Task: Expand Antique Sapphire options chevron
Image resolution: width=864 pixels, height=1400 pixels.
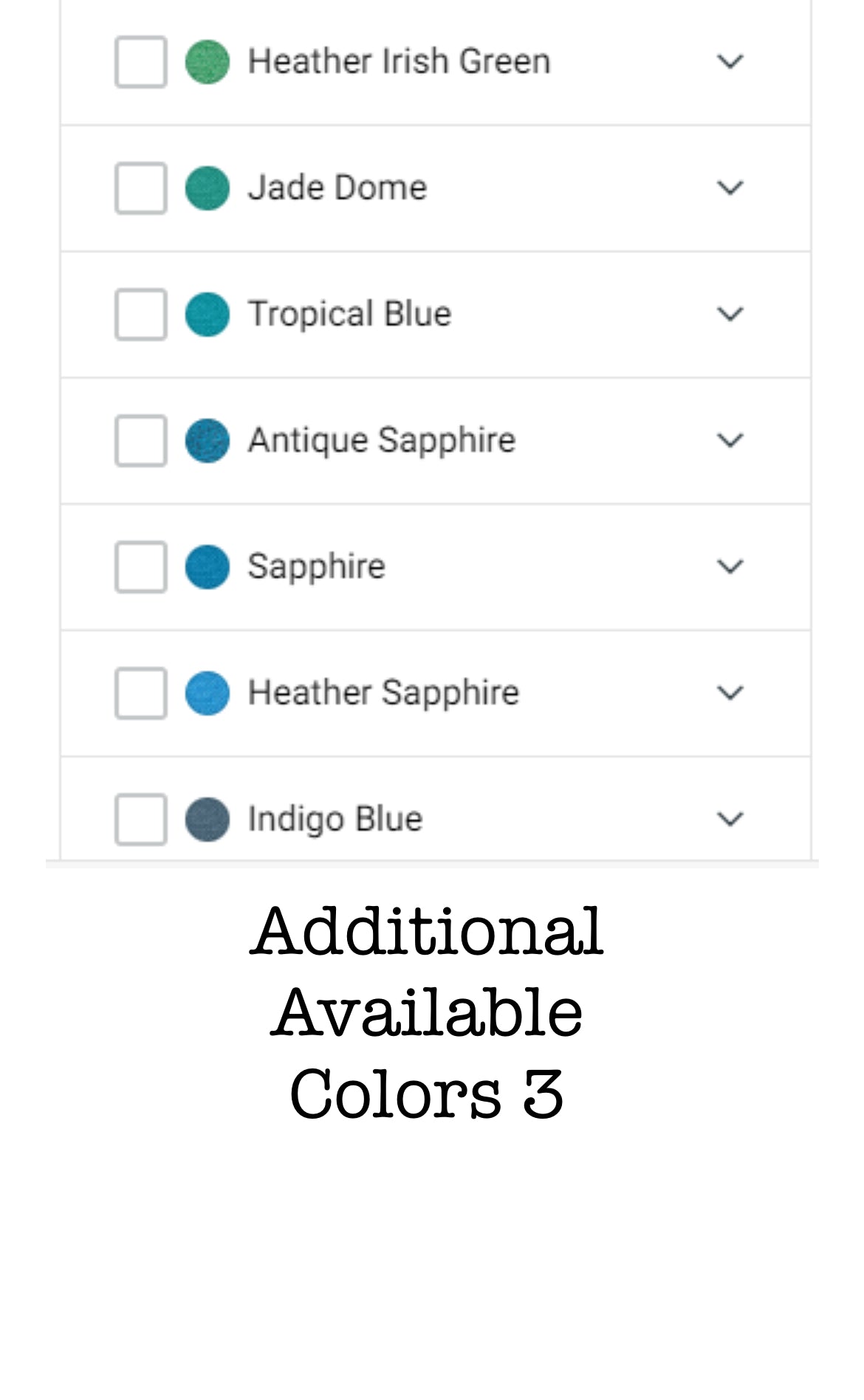Action: click(730, 441)
